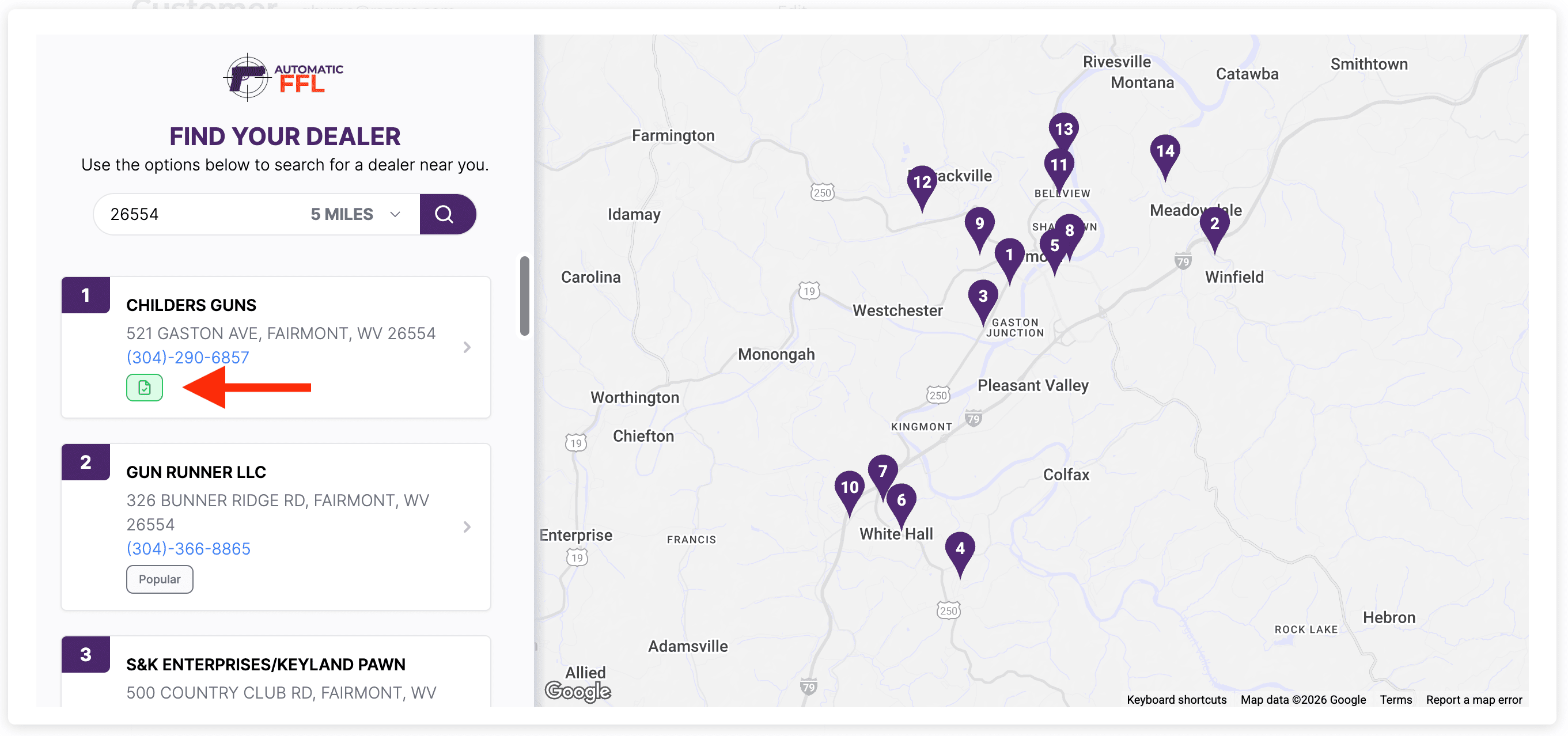Click the zip code input field

[201, 214]
